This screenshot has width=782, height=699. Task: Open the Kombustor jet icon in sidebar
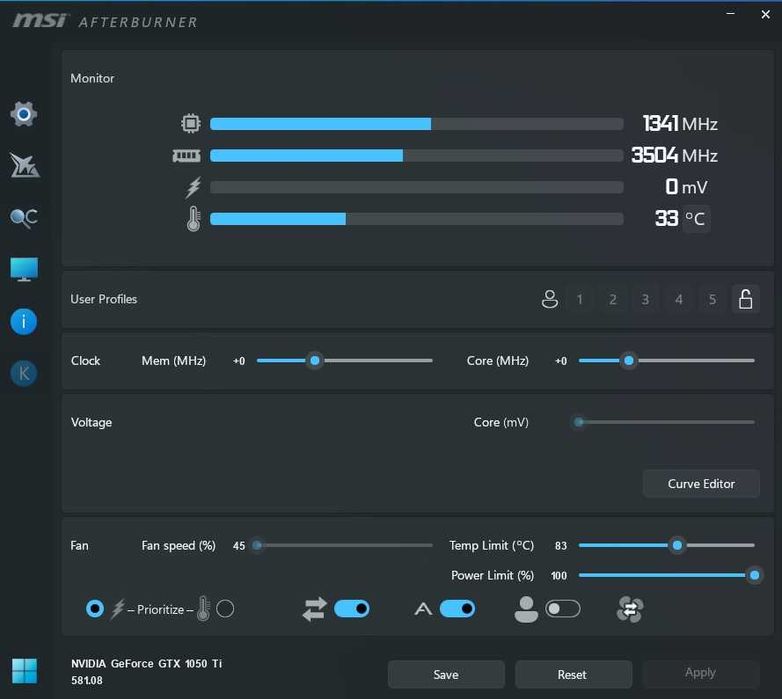24,165
